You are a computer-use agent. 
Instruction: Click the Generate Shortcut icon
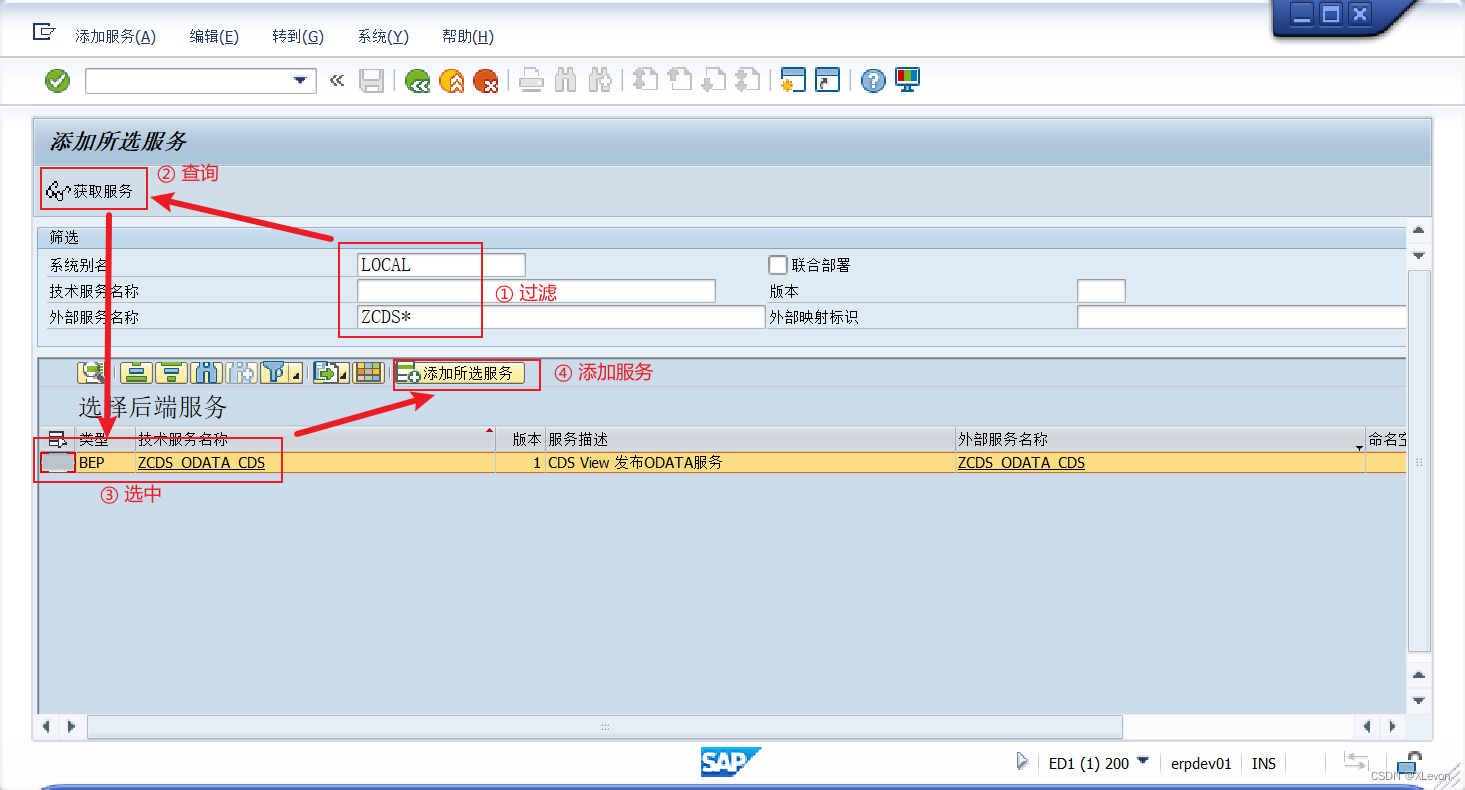click(828, 81)
